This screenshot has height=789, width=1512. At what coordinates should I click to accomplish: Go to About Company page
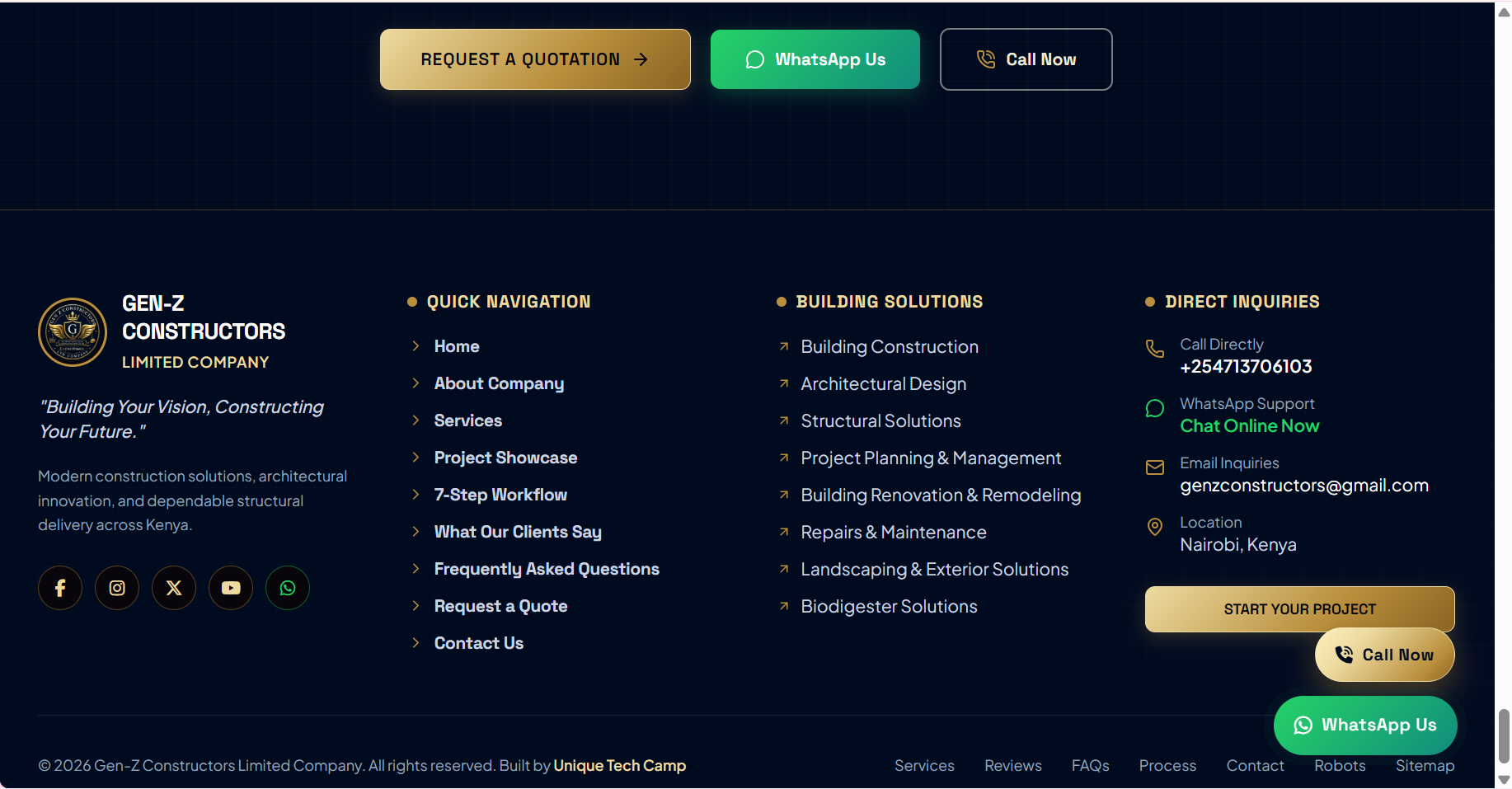pyautogui.click(x=499, y=383)
